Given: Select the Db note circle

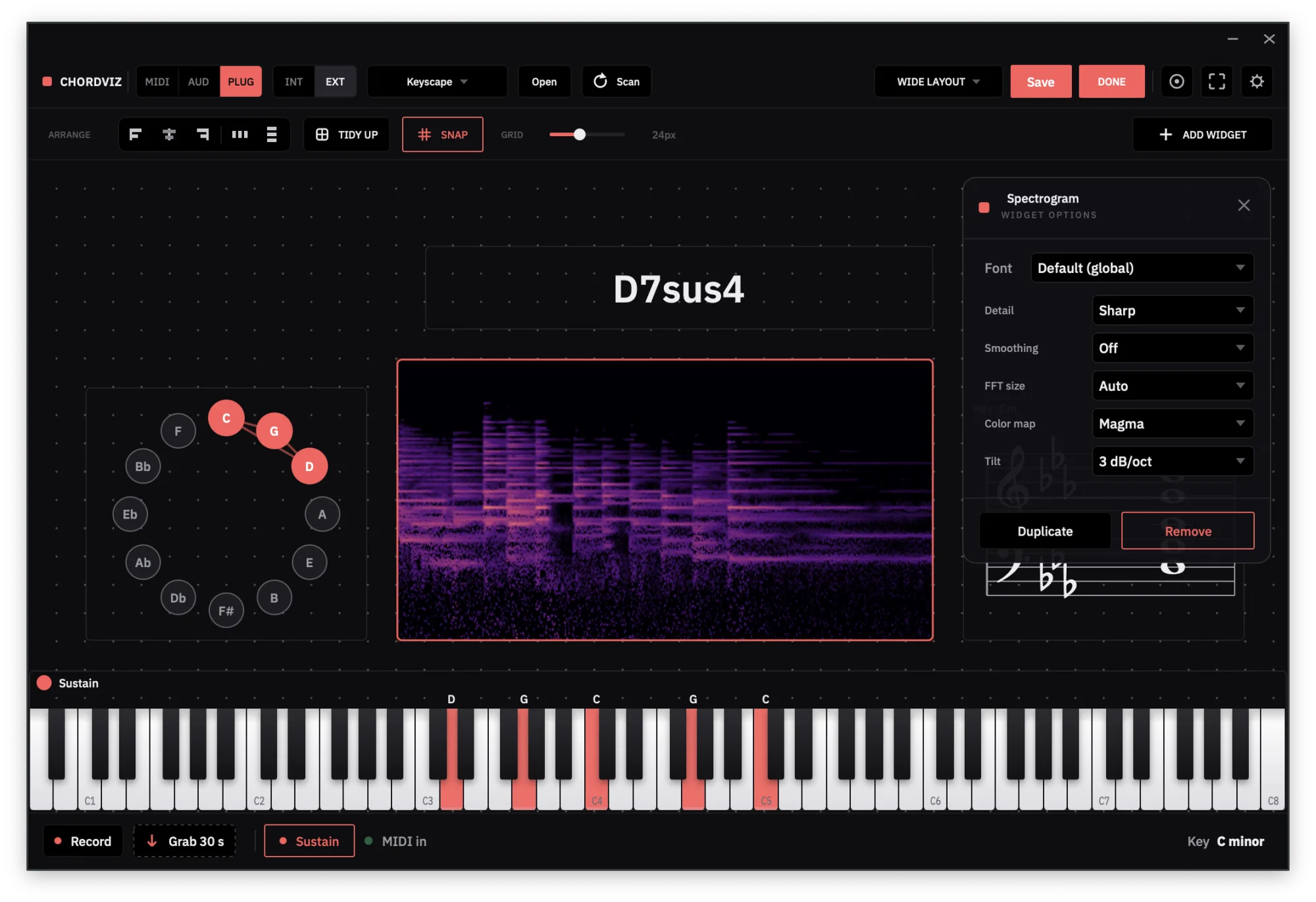Looking at the screenshot, I should click(178, 598).
